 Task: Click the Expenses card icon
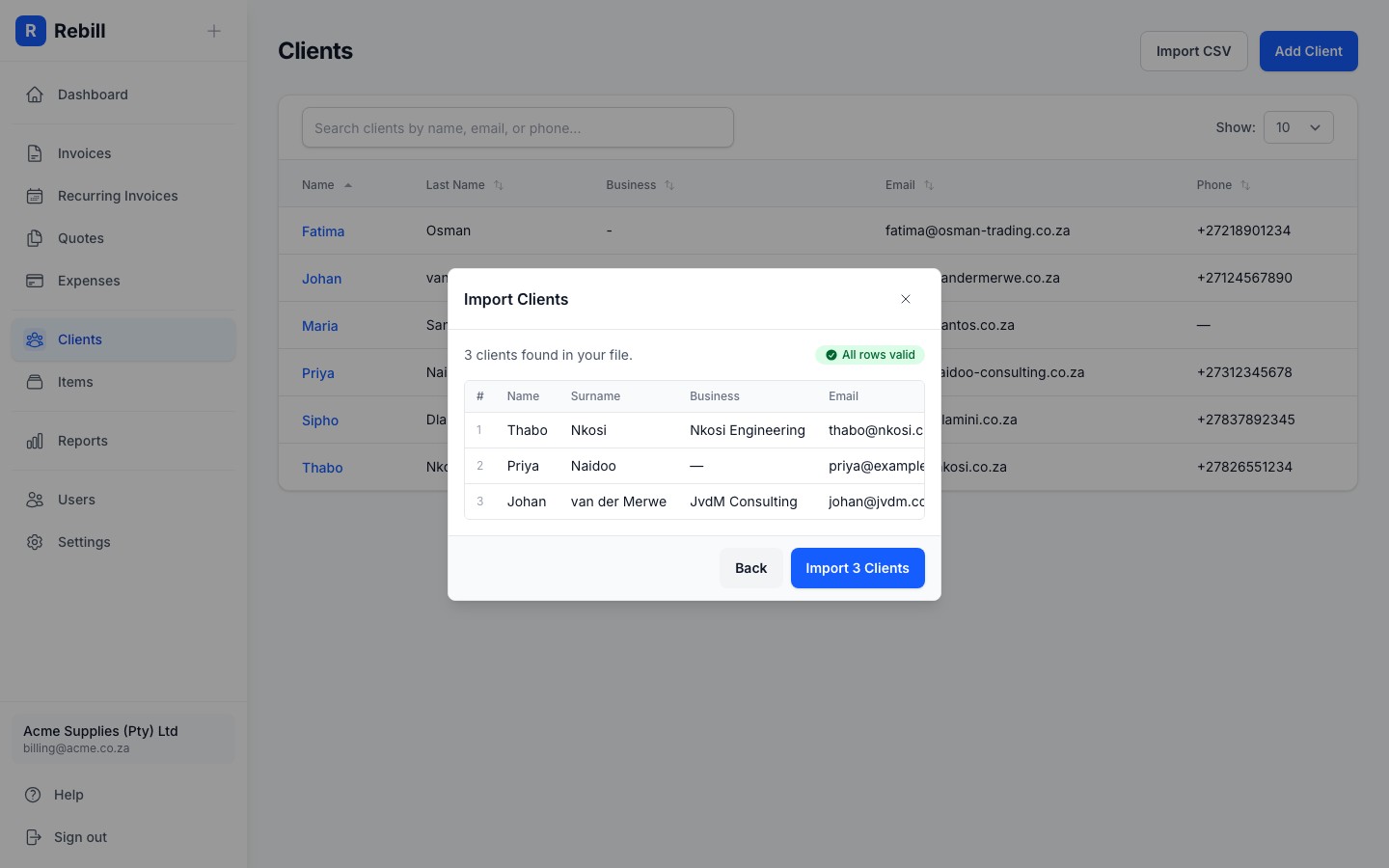(35, 280)
